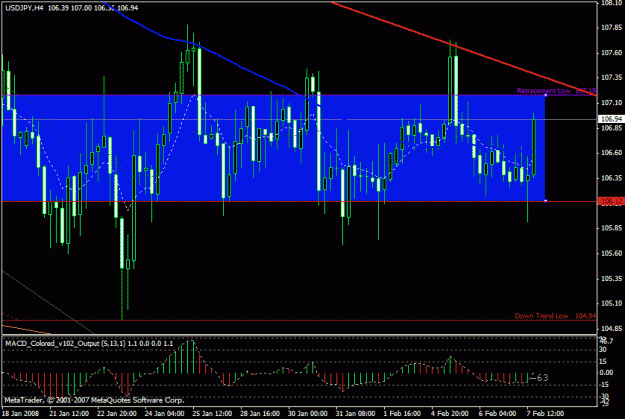Click the 105.85 price axis label

tap(611, 228)
